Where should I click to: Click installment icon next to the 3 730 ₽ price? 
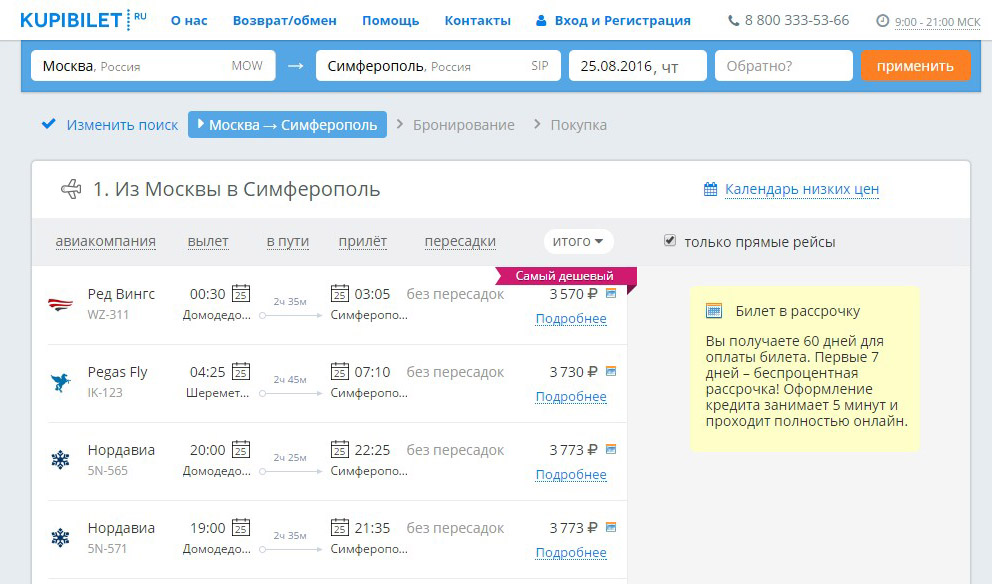coord(611,371)
